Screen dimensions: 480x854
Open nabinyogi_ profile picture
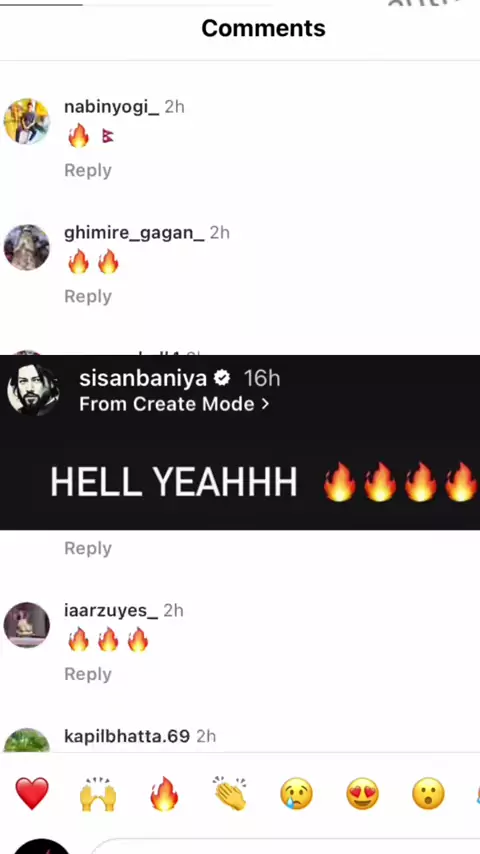click(x=27, y=121)
